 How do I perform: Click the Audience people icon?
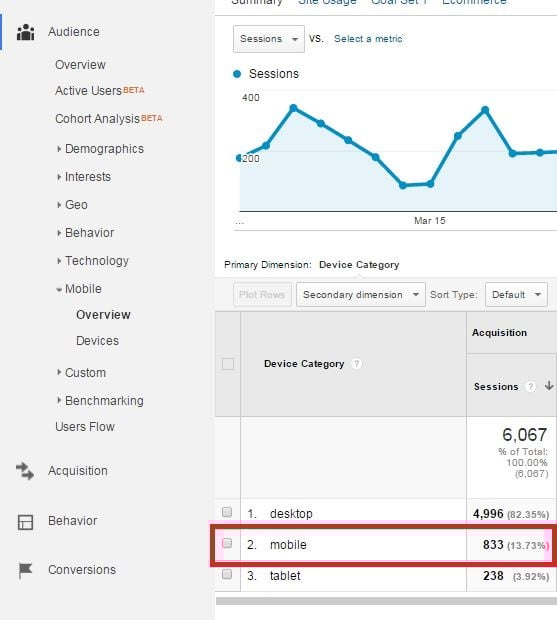pyautogui.click(x=25, y=32)
